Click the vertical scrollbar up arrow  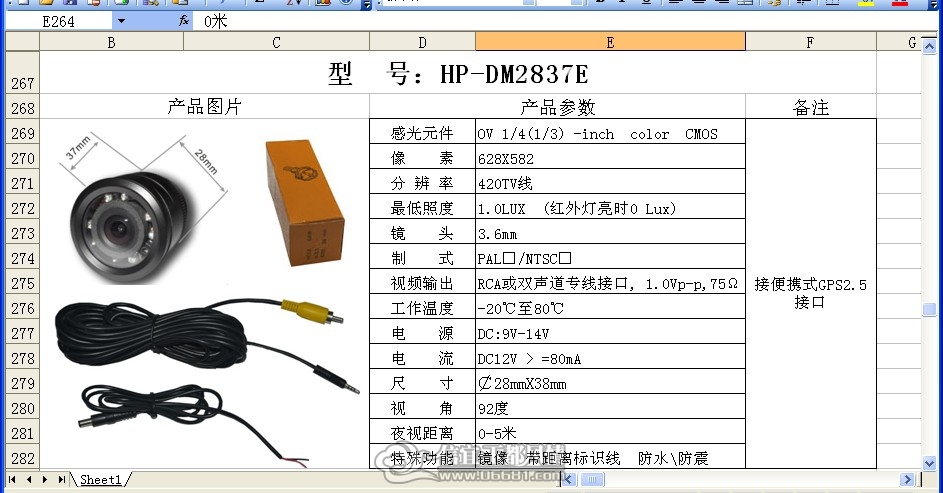(929, 46)
